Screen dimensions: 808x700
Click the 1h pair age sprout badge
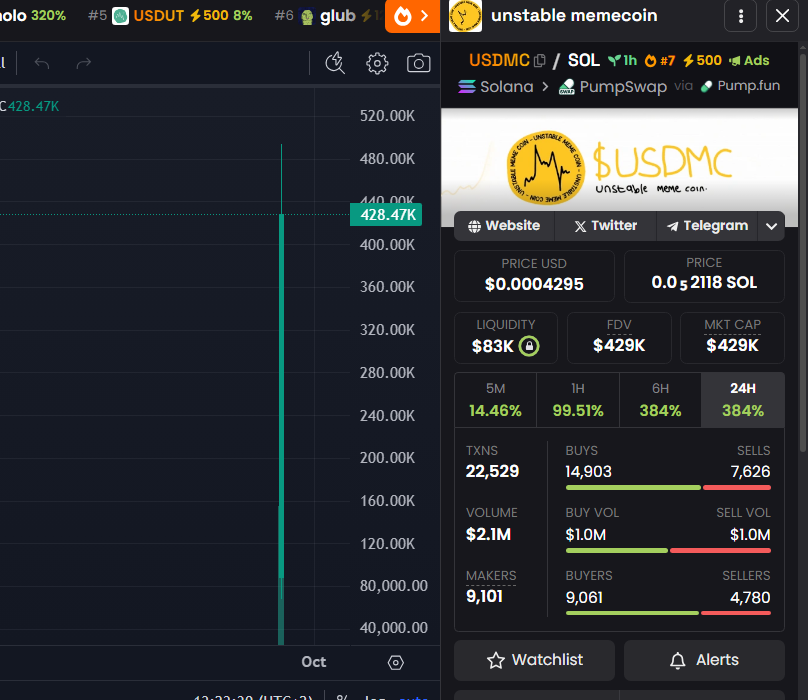[622, 61]
